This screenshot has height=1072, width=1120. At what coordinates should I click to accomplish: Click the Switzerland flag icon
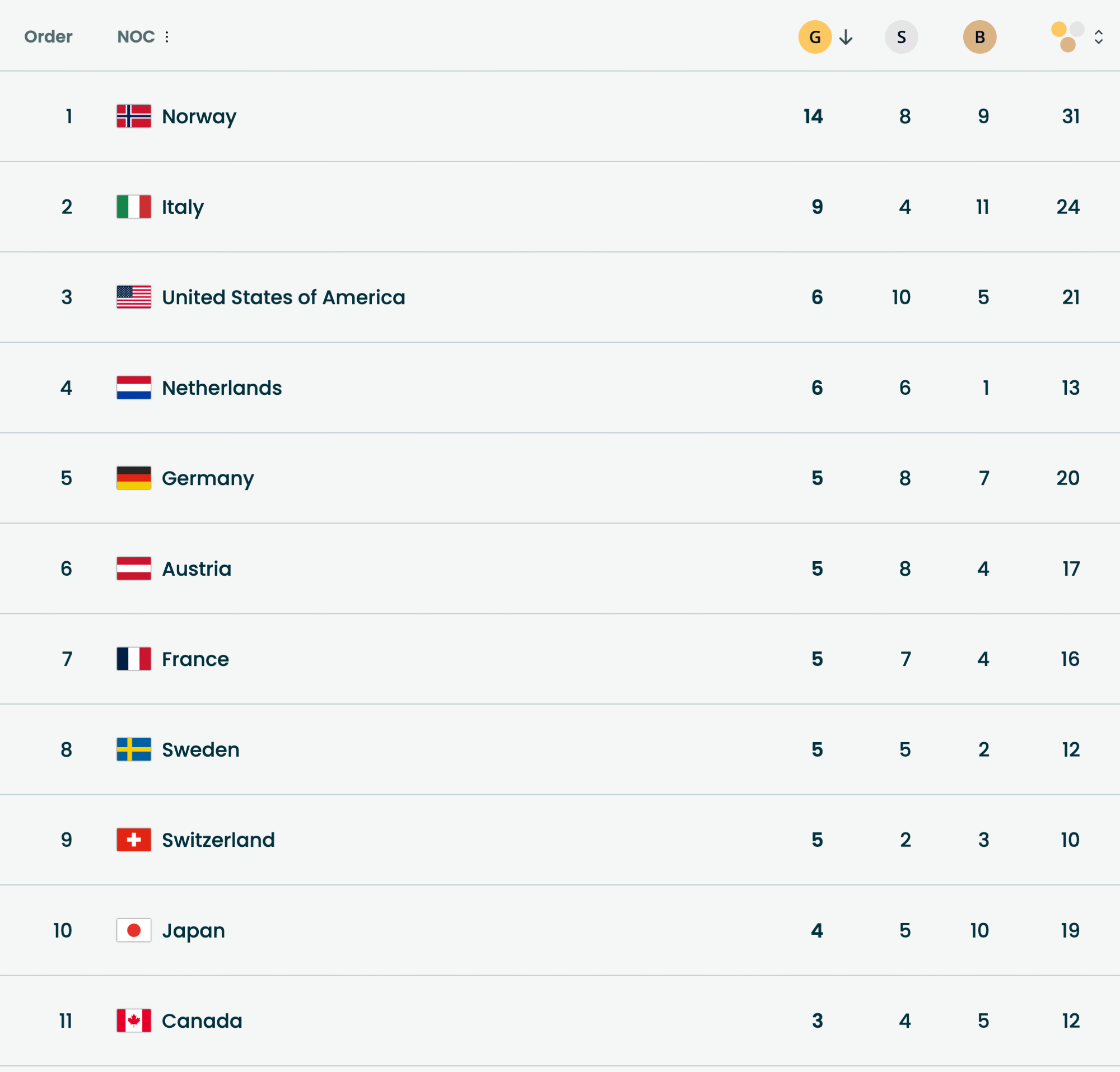(134, 840)
